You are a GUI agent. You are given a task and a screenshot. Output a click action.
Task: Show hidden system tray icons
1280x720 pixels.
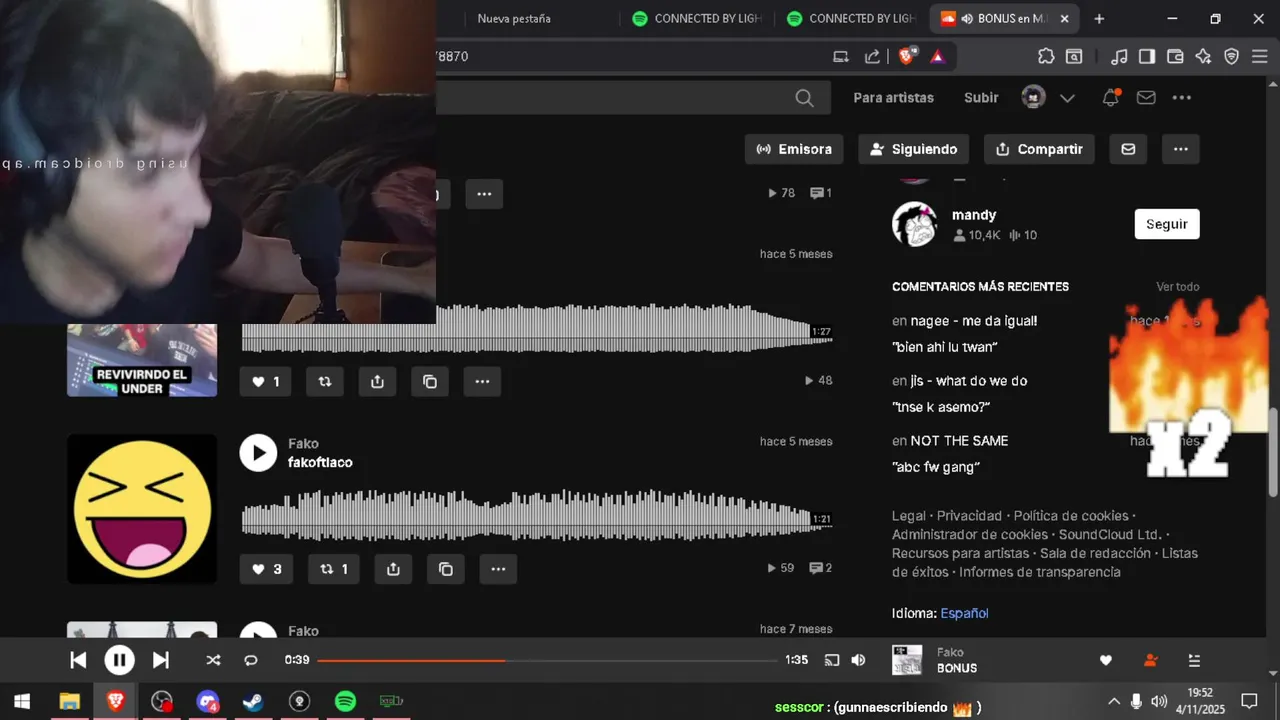point(1113,701)
